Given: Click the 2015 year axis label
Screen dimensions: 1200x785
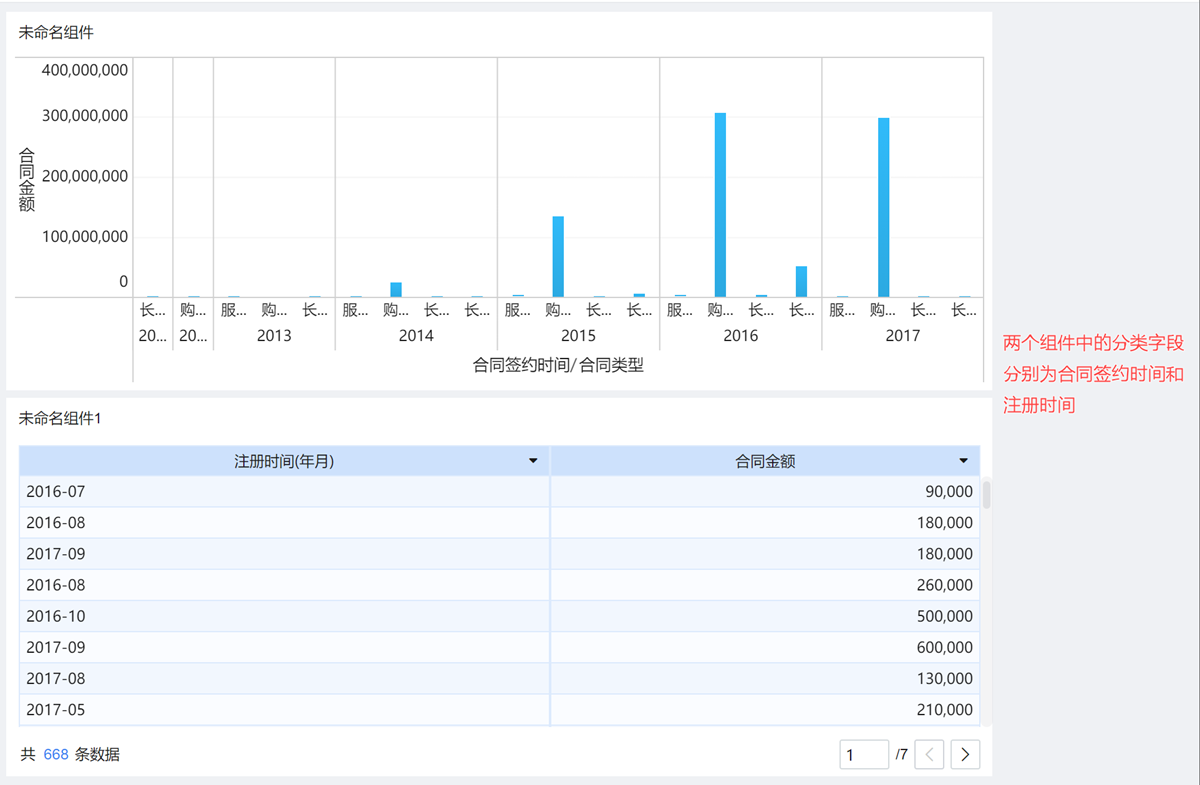Looking at the screenshot, I should (x=578, y=336).
